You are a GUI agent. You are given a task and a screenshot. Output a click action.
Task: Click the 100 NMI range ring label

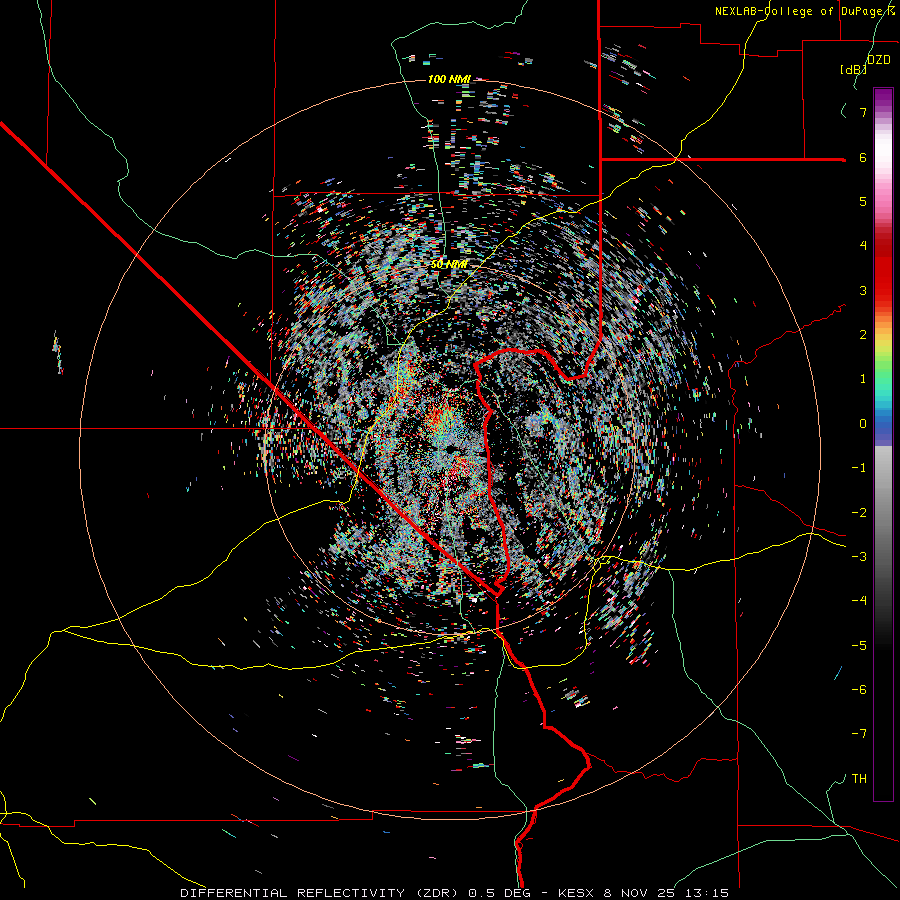click(x=449, y=79)
